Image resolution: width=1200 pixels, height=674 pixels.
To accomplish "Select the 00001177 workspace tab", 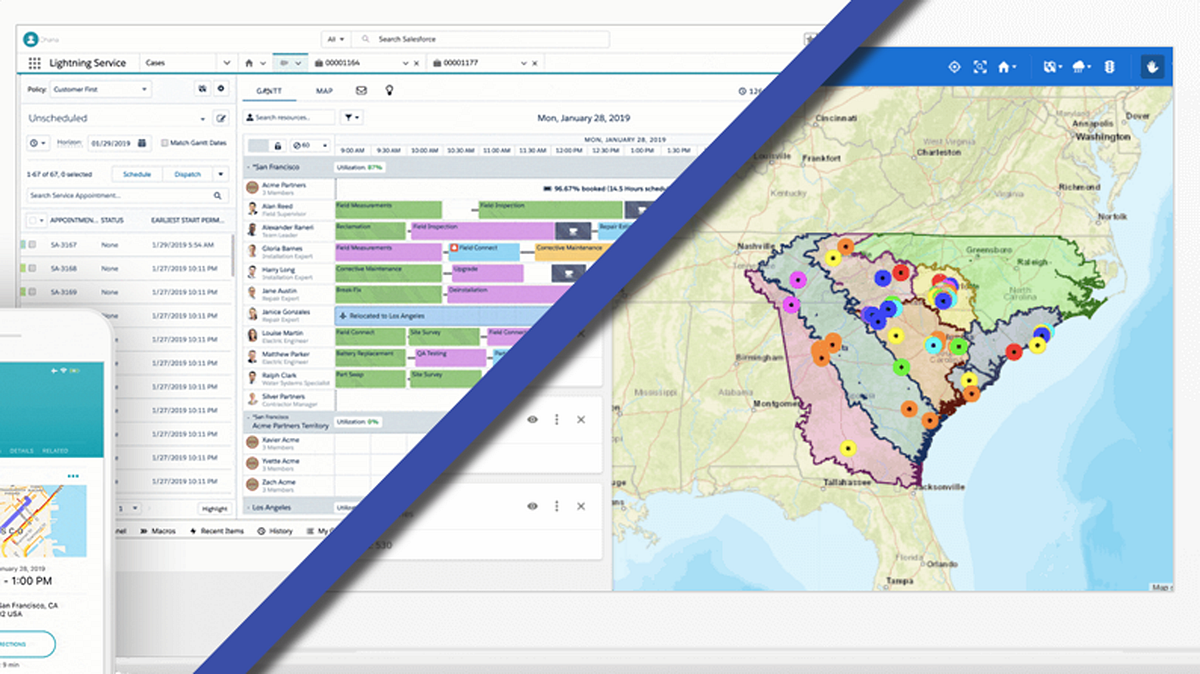I will 488,63.
